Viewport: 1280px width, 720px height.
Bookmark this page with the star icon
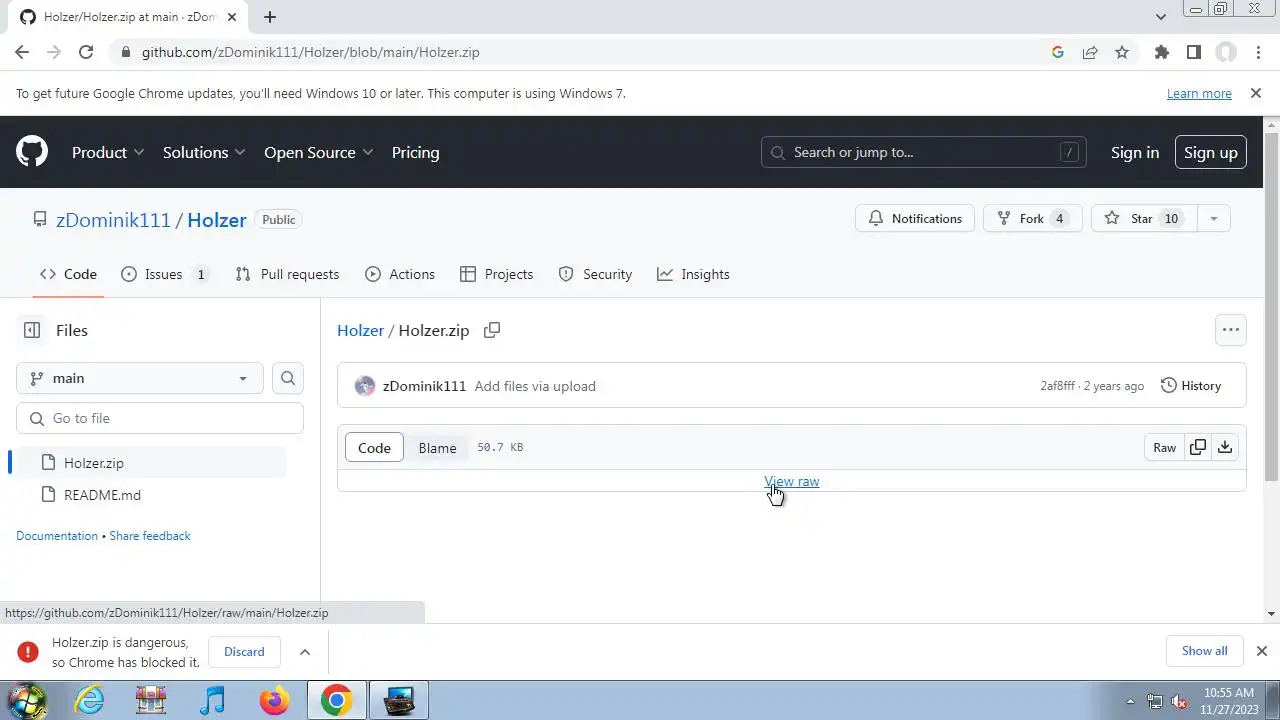(x=1122, y=52)
